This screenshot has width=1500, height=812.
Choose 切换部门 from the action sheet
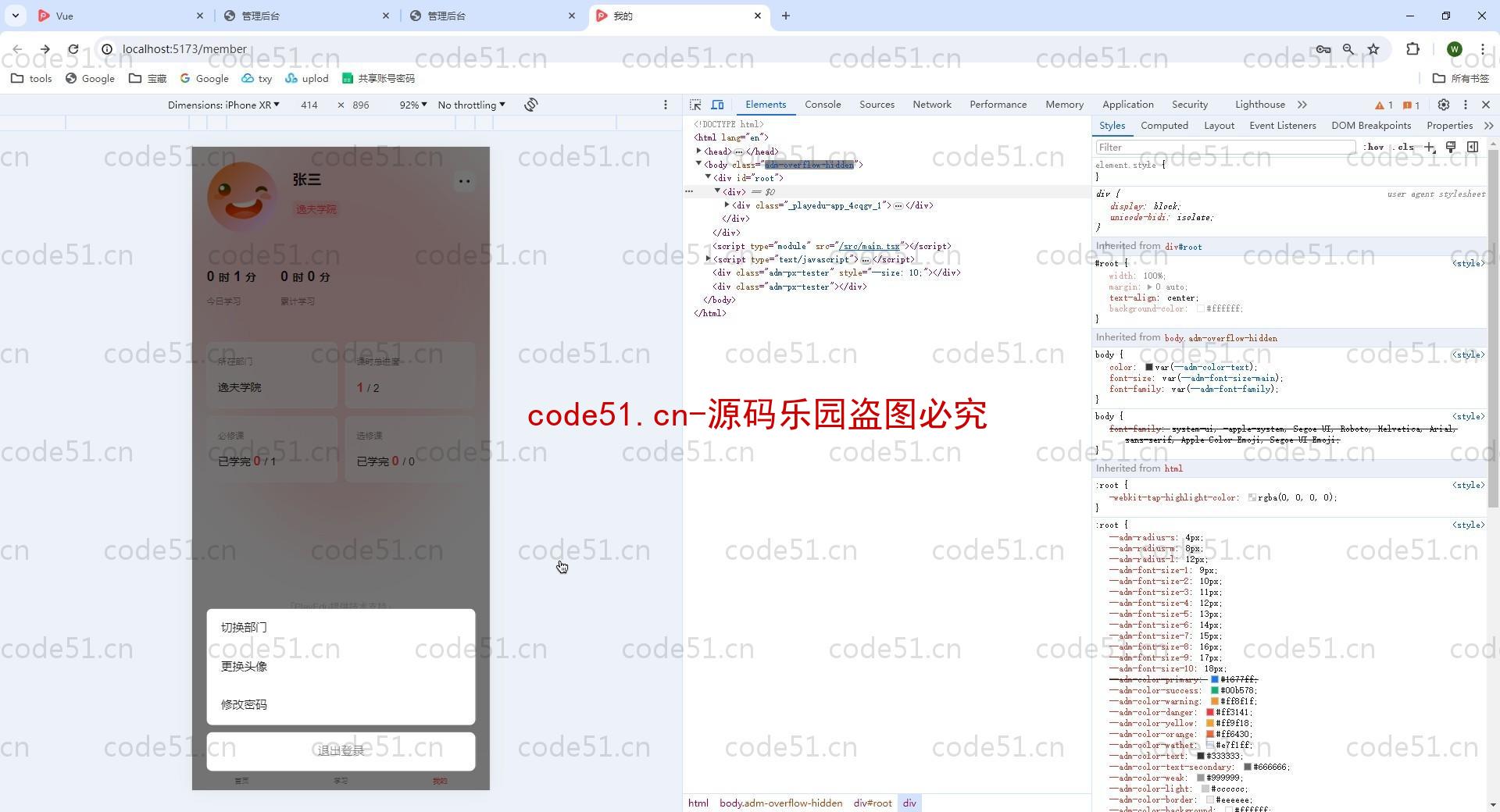tap(341, 628)
